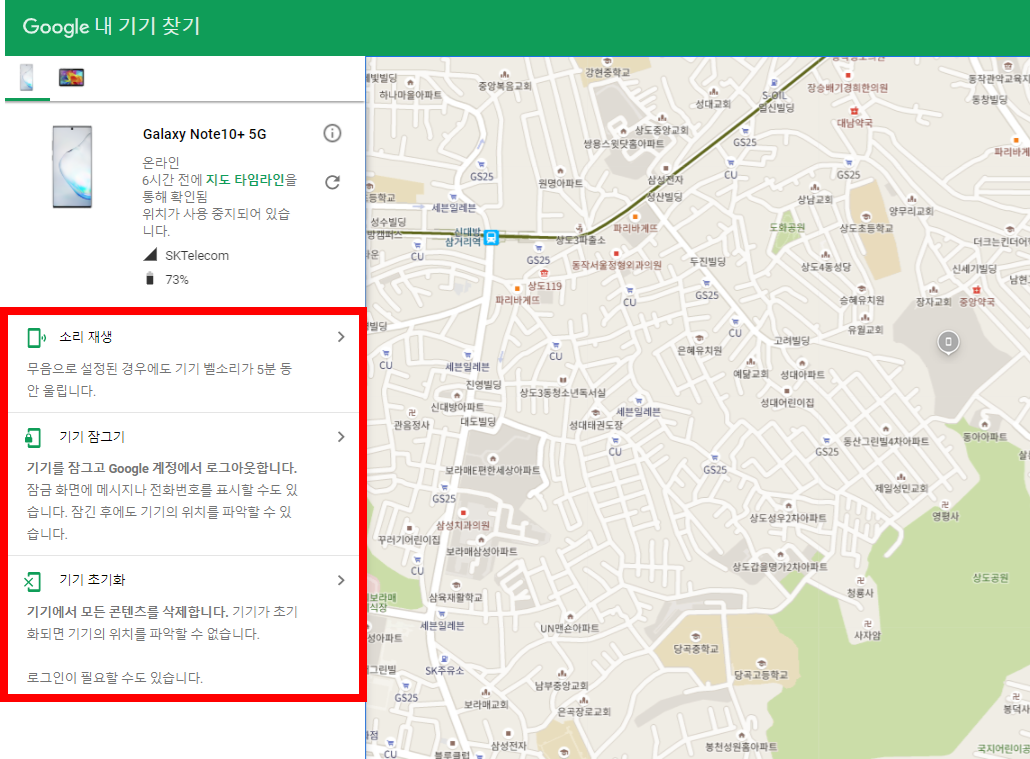This screenshot has height=759, width=1030.
Task: Click the Google 내 기기 찾기 title
Action: (x=111, y=26)
